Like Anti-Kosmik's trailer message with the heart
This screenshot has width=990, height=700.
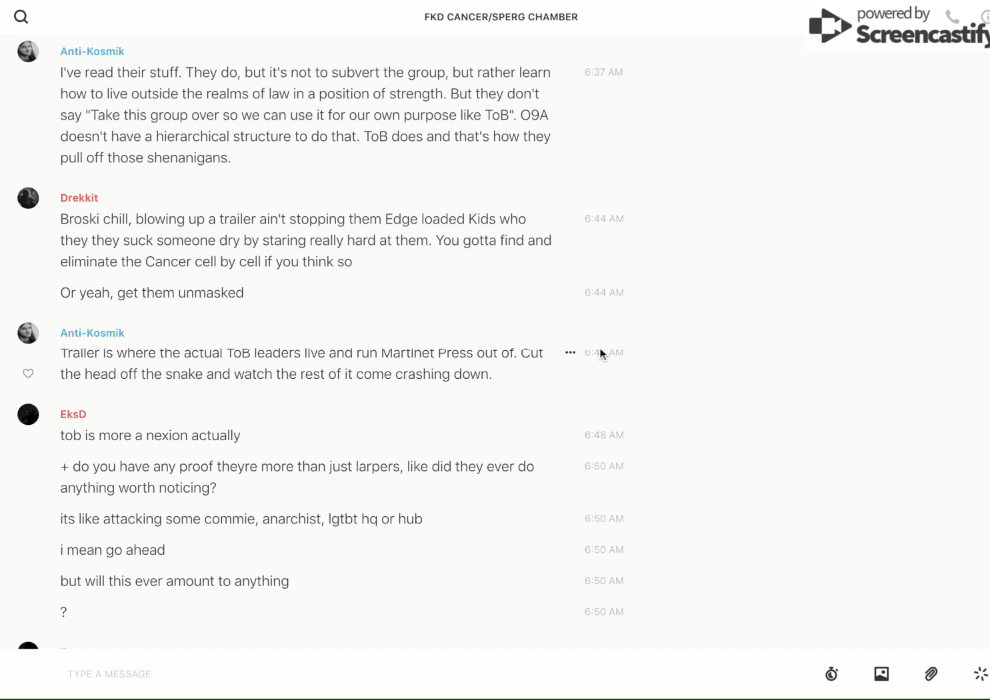tap(28, 374)
